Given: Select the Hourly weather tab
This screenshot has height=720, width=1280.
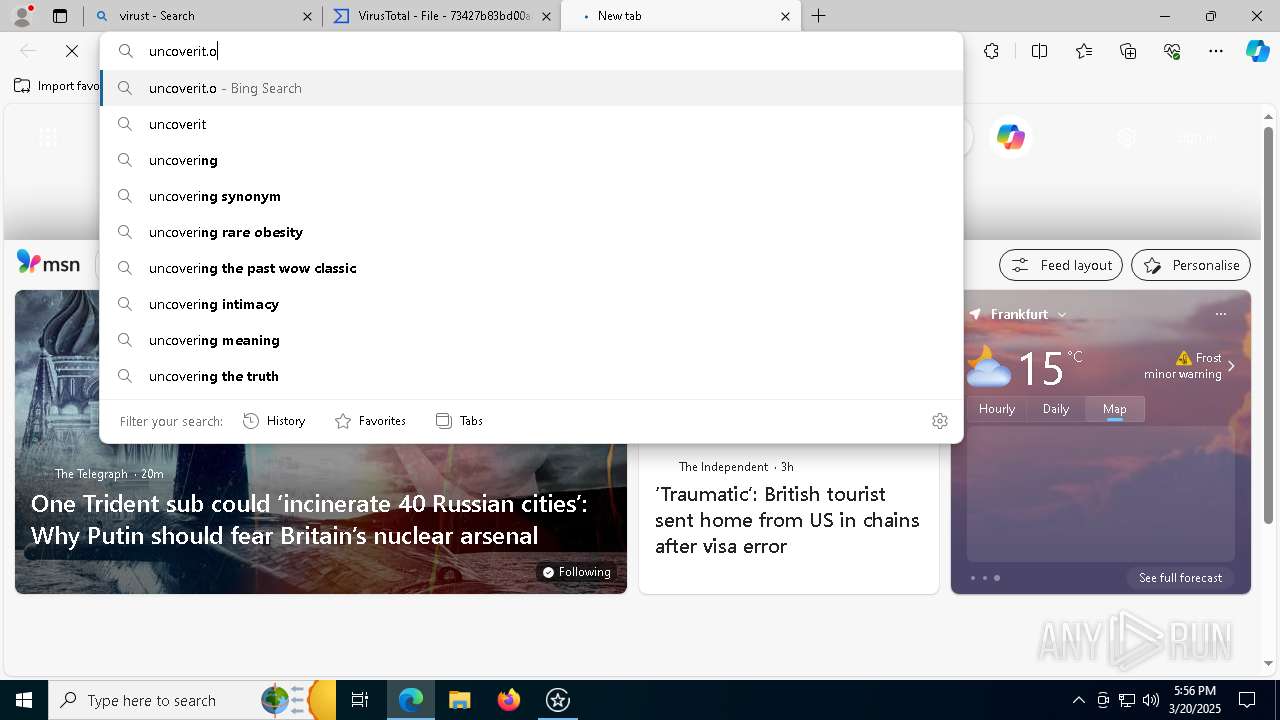Looking at the screenshot, I should (997, 409).
